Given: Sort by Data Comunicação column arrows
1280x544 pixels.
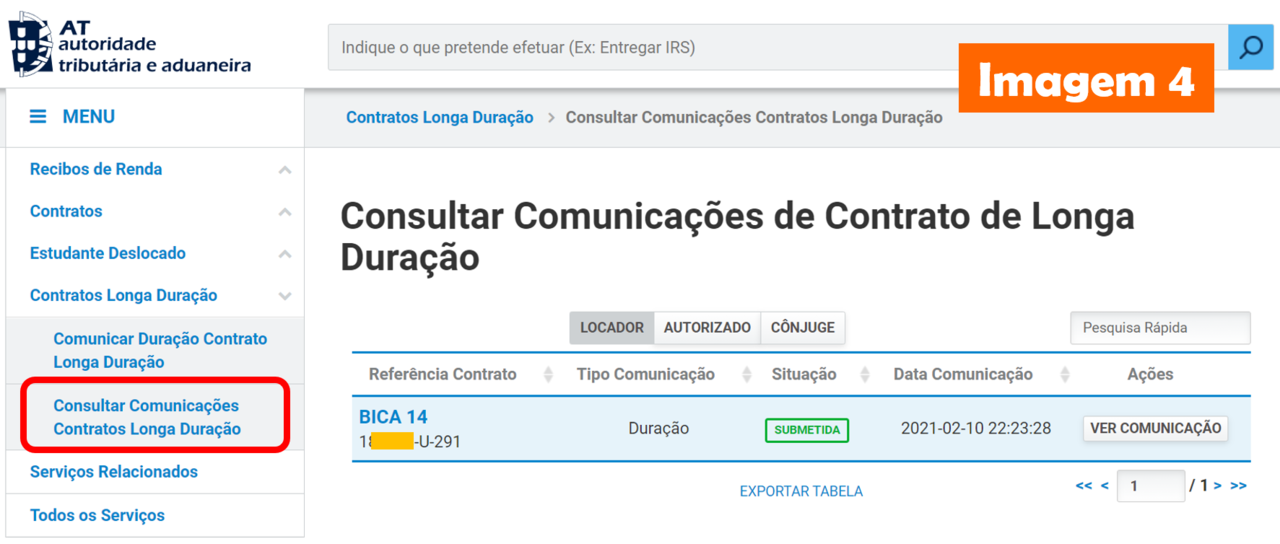Looking at the screenshot, I should pos(1064,375).
